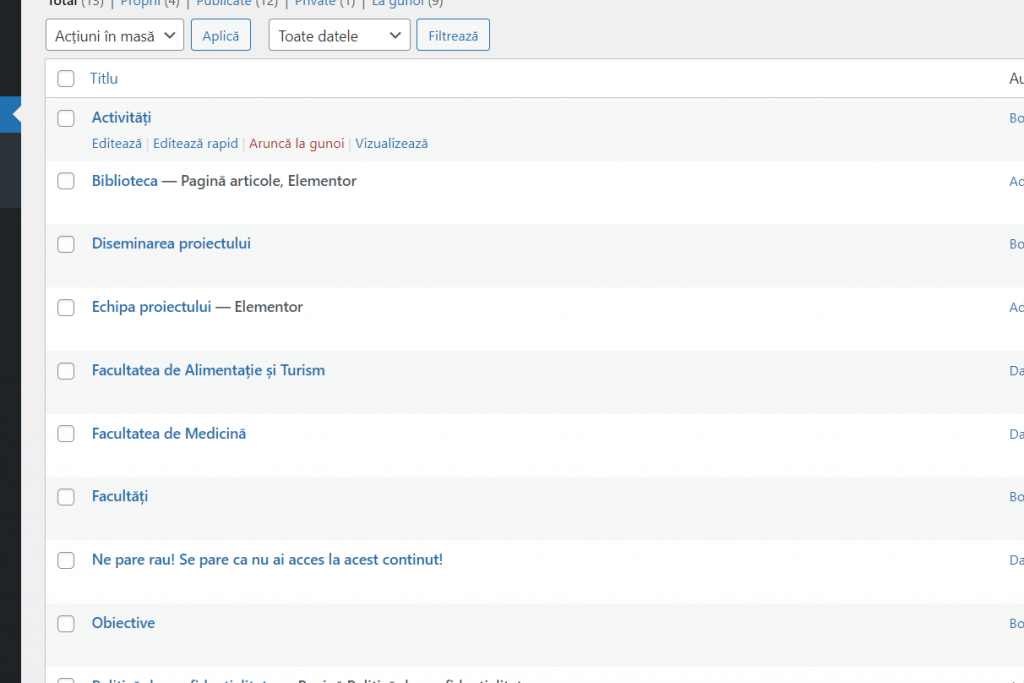Tick the Facultatea de Medicină checkbox

(x=66, y=434)
